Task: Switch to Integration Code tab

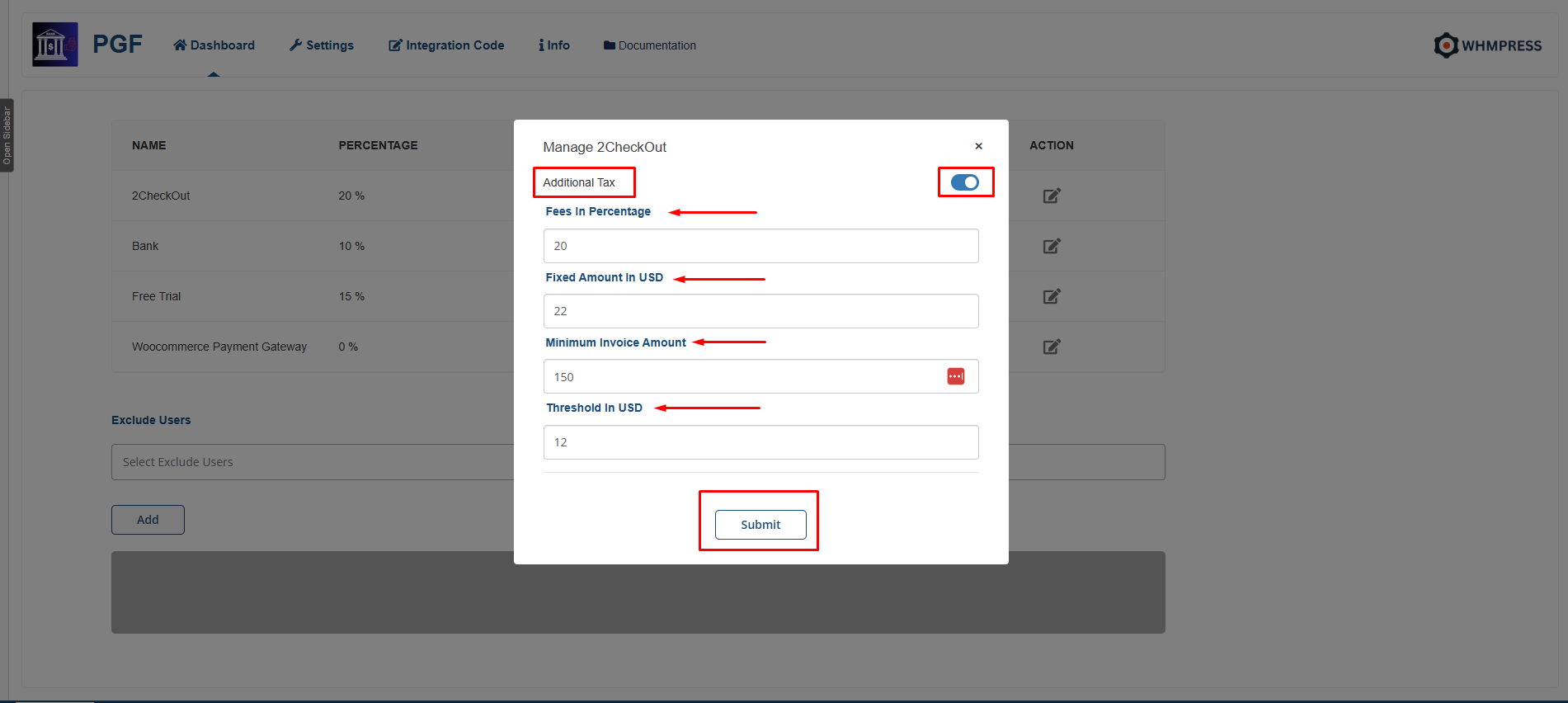Action: [x=446, y=45]
